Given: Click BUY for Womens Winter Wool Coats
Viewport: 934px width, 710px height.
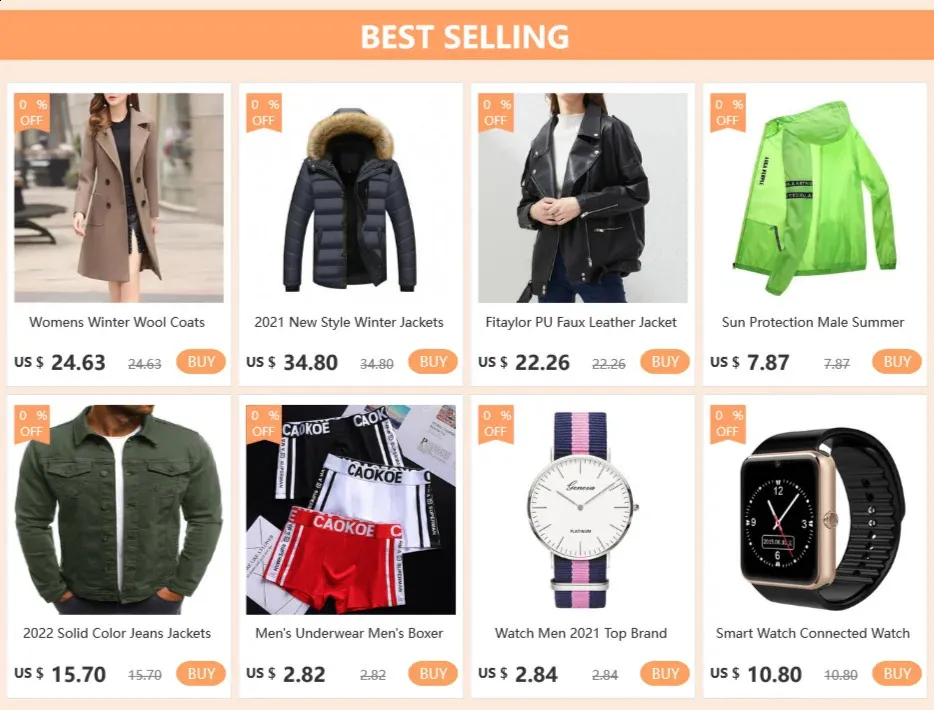Looking at the screenshot, I should click(x=201, y=362).
